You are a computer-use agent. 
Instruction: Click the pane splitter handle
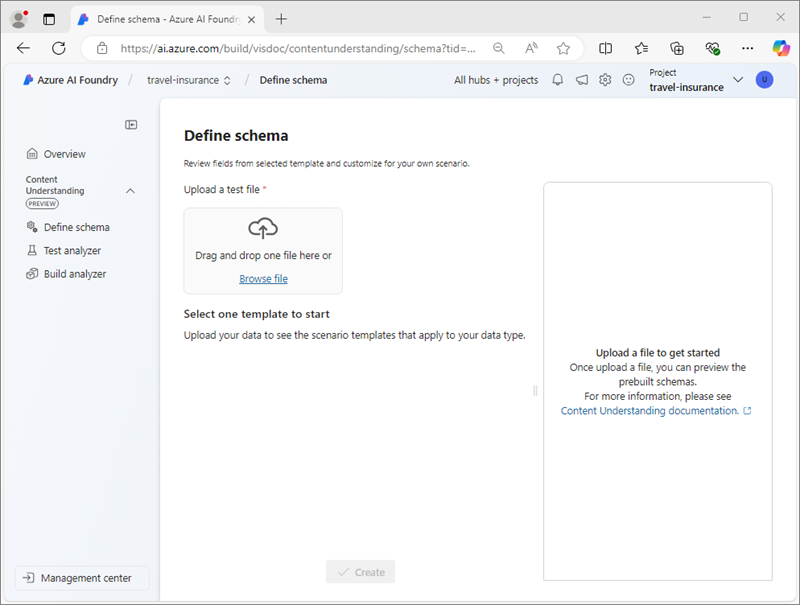coord(535,391)
